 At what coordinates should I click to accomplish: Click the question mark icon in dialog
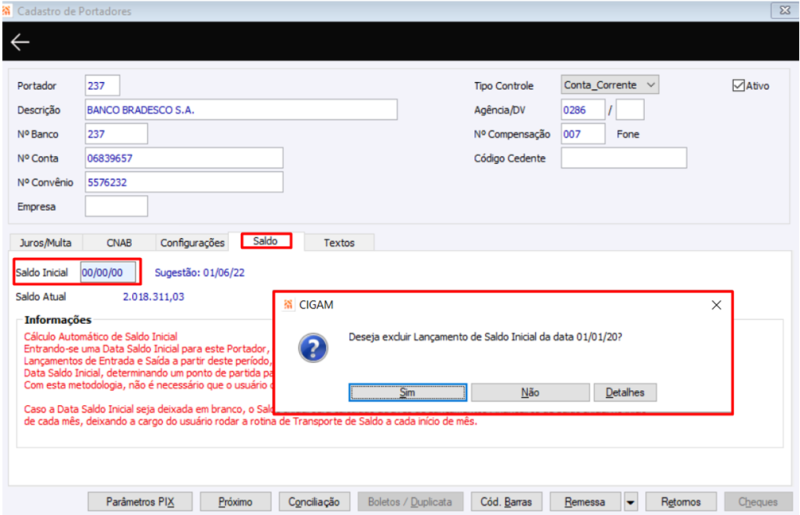point(313,348)
